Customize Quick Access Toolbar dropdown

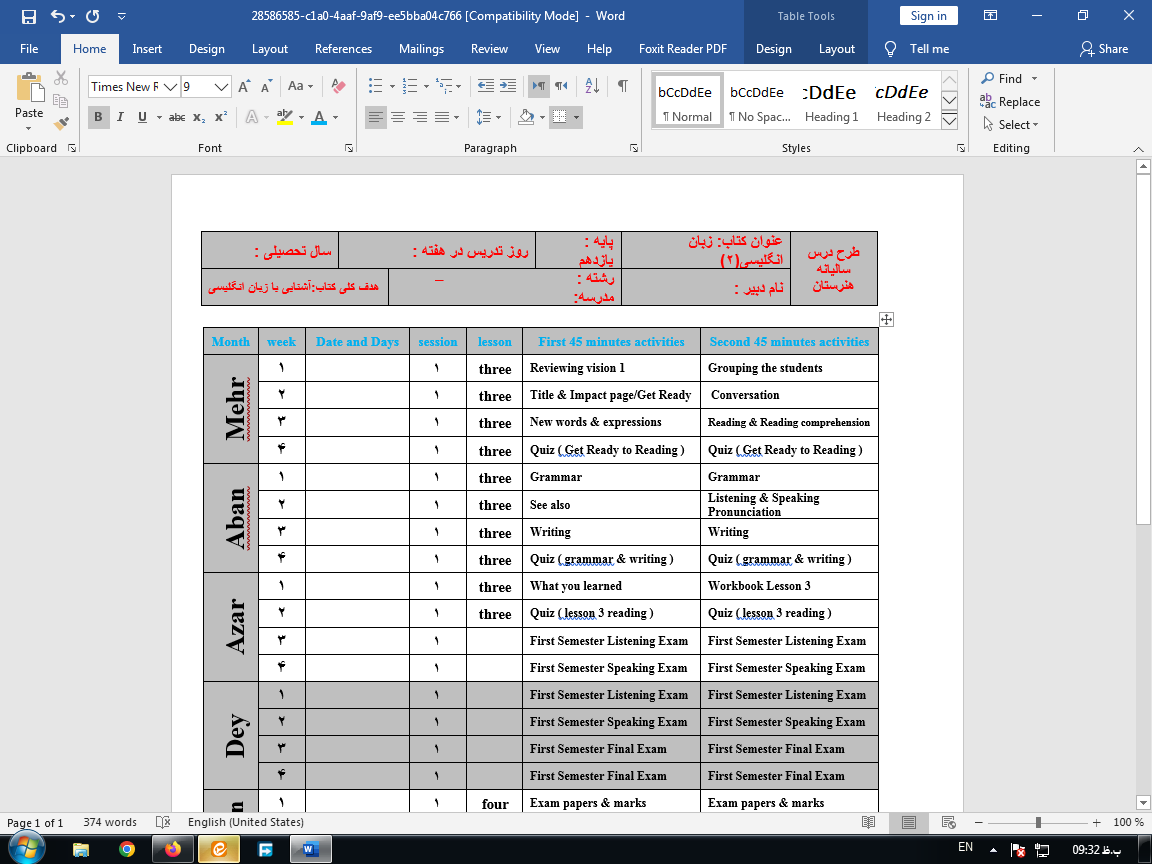click(122, 15)
